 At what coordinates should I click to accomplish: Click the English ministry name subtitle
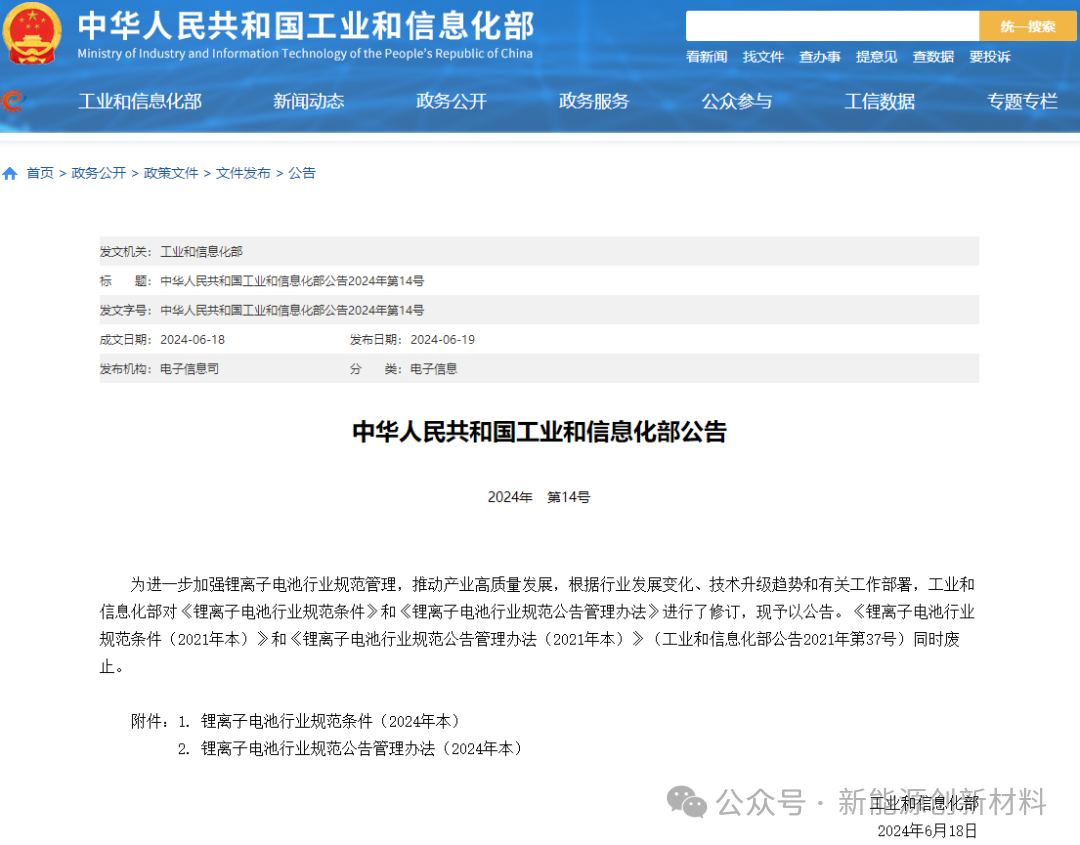[305, 54]
